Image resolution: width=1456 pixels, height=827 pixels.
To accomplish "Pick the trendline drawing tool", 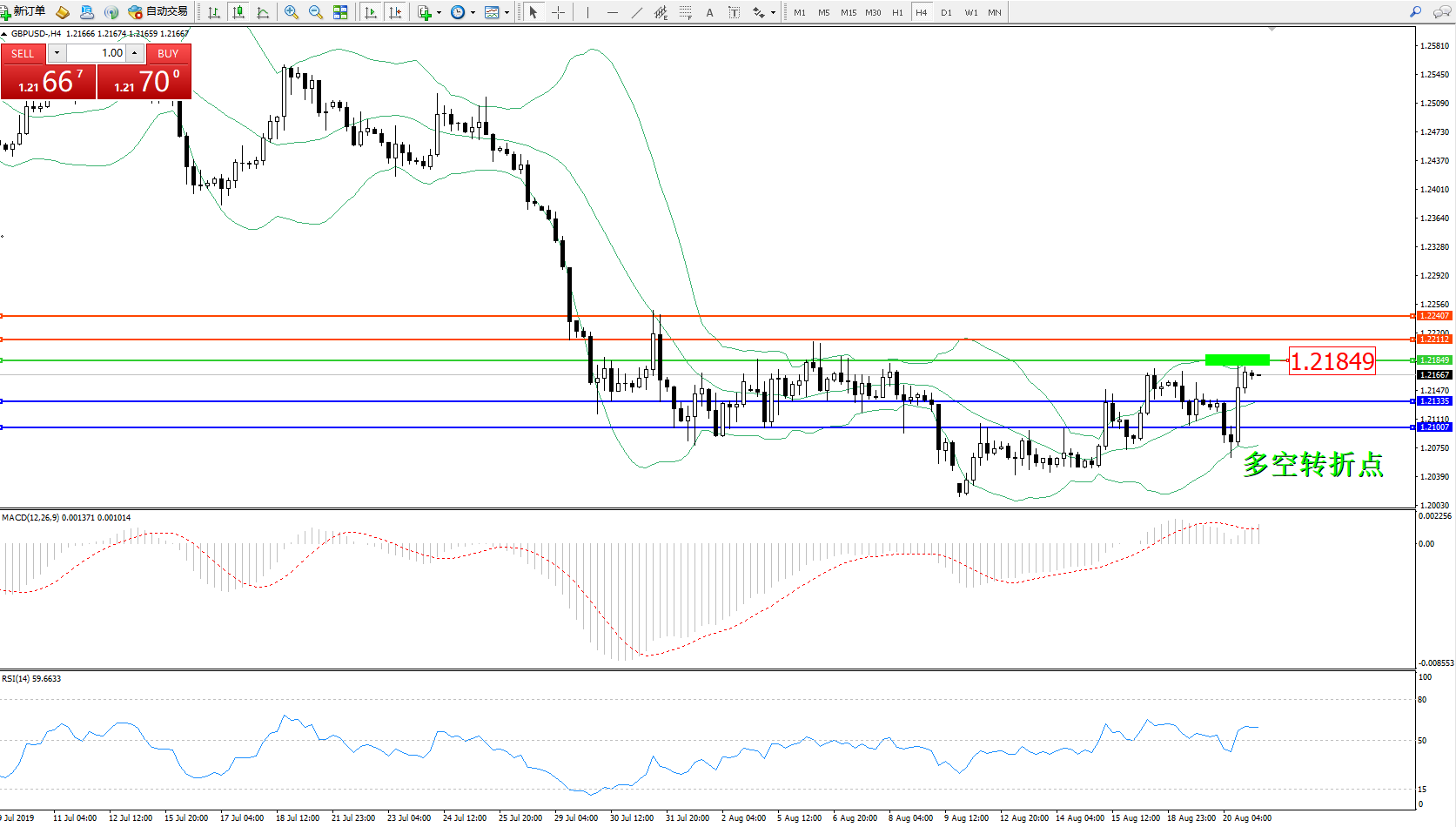I will tap(636, 12).
